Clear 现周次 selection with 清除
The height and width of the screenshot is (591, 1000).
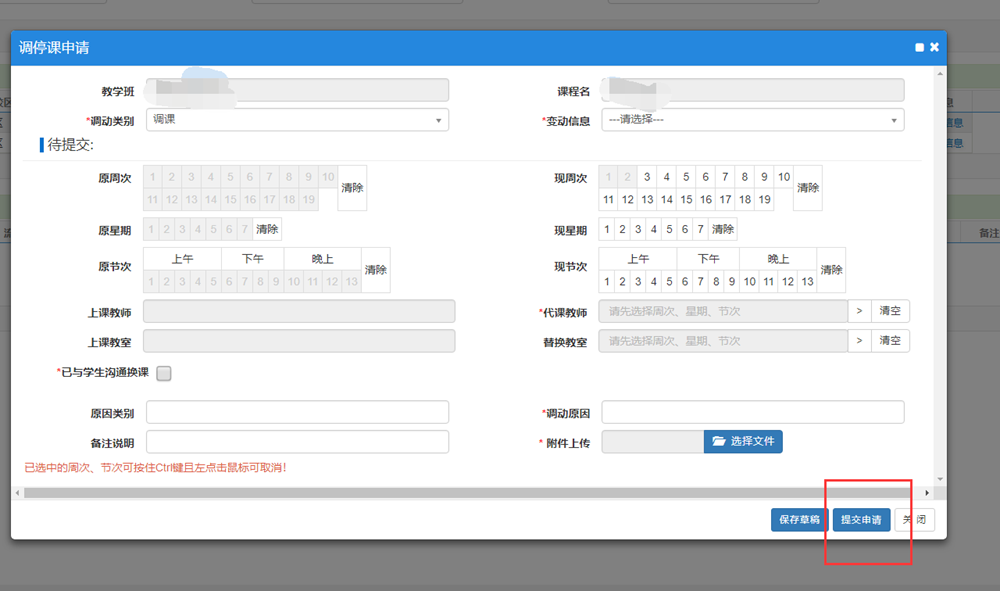[x=808, y=188]
